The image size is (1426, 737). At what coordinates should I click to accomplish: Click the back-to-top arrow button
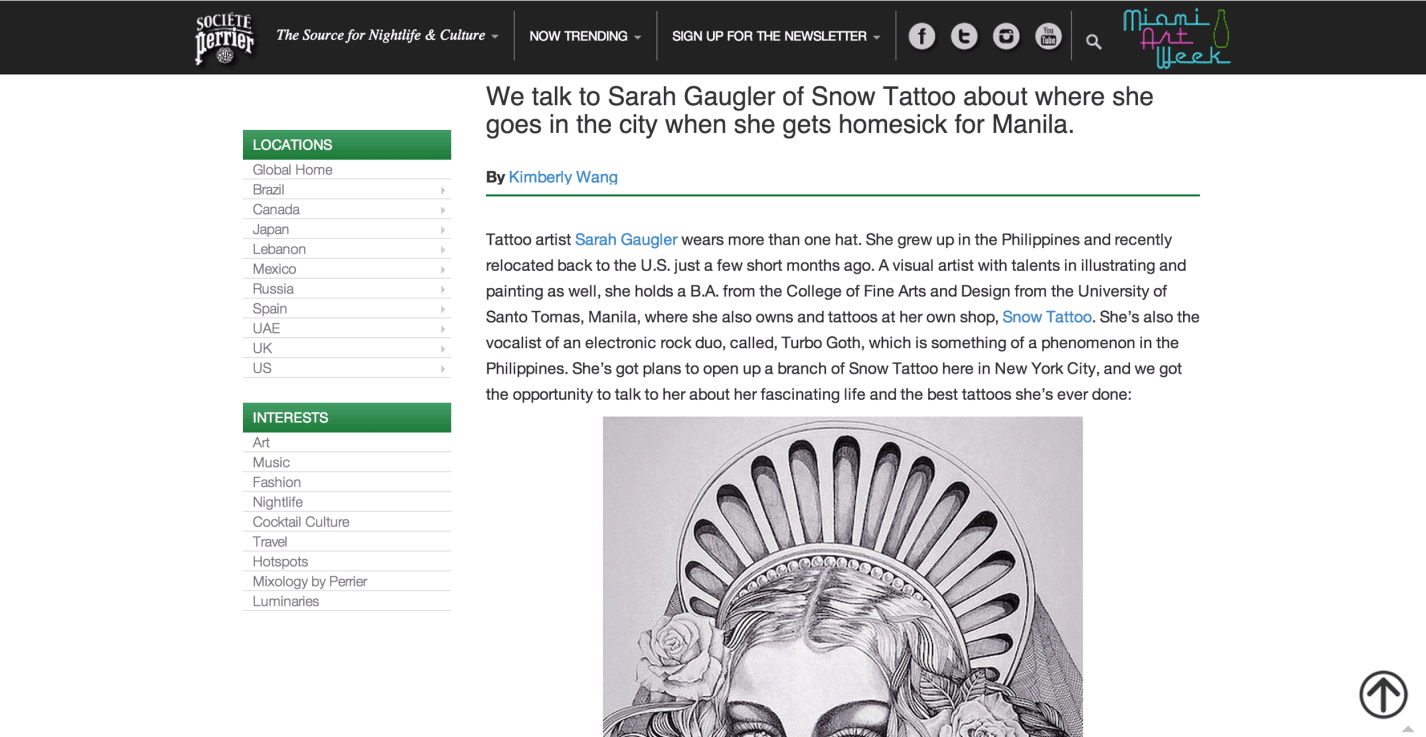click(1383, 693)
